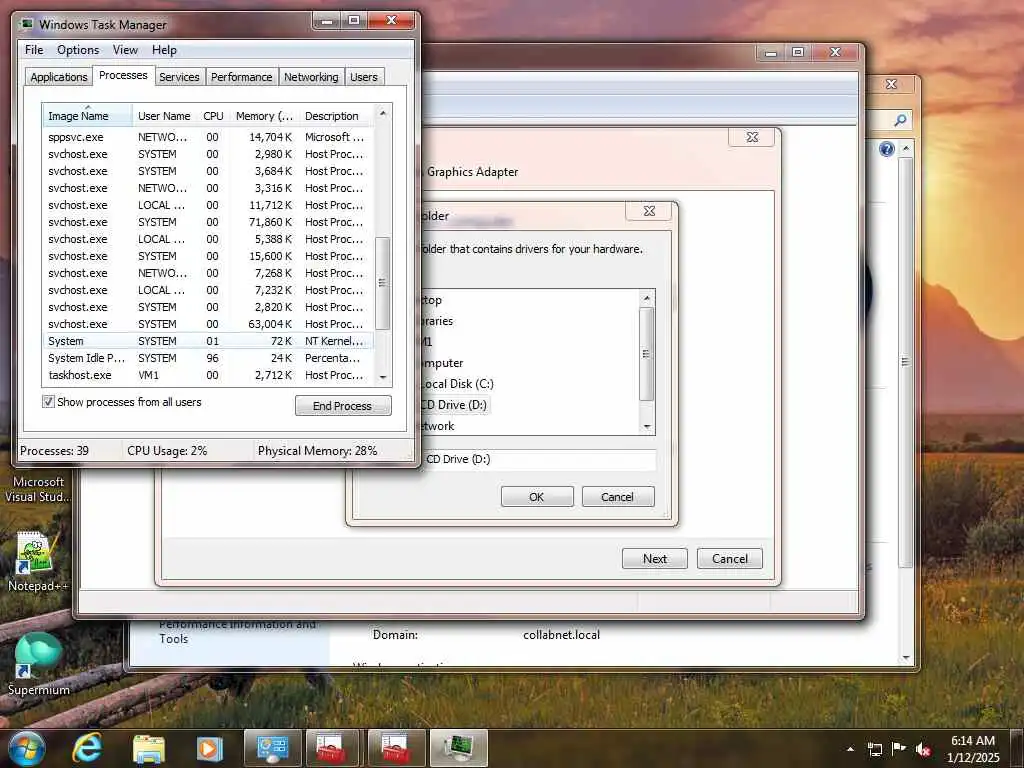
Task: Select Libraries in folder tree
Action: pyautogui.click(x=436, y=321)
